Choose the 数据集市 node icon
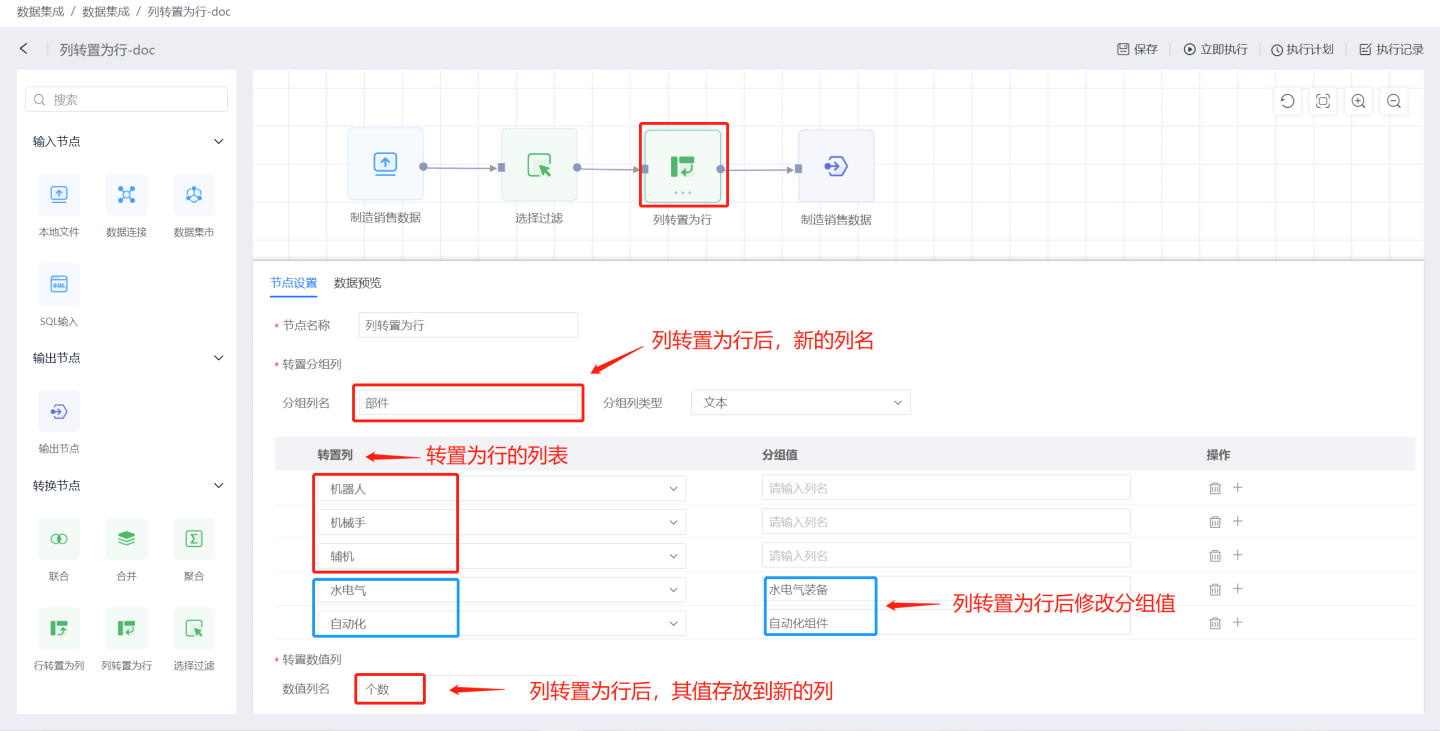 194,195
